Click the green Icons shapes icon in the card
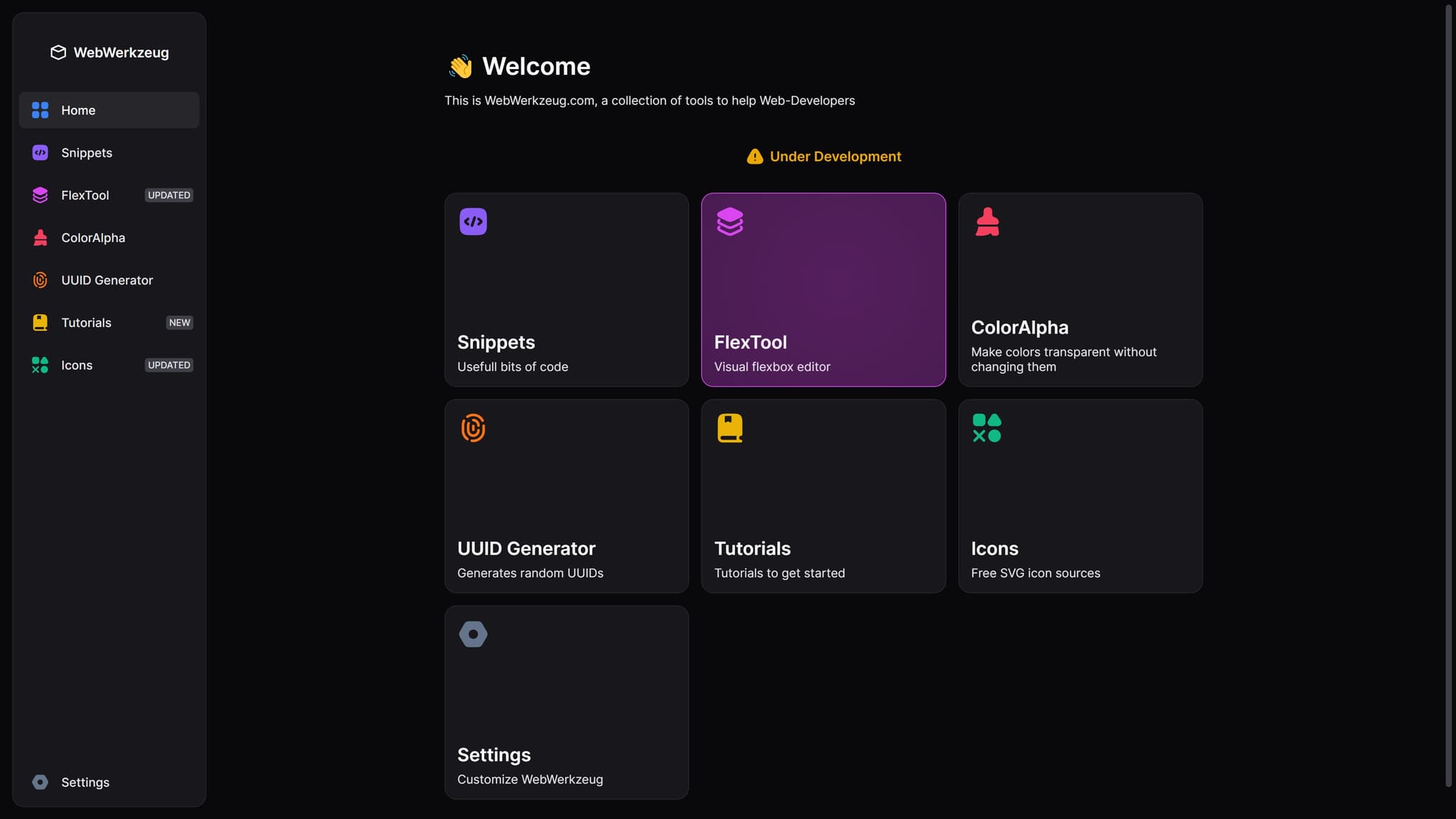Viewport: 1456px width, 819px height. pos(987,428)
